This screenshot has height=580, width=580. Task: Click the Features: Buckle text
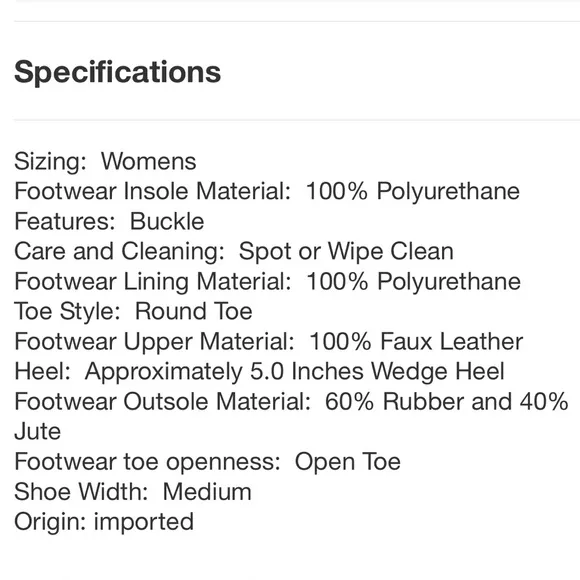pyautogui.click(x=109, y=222)
